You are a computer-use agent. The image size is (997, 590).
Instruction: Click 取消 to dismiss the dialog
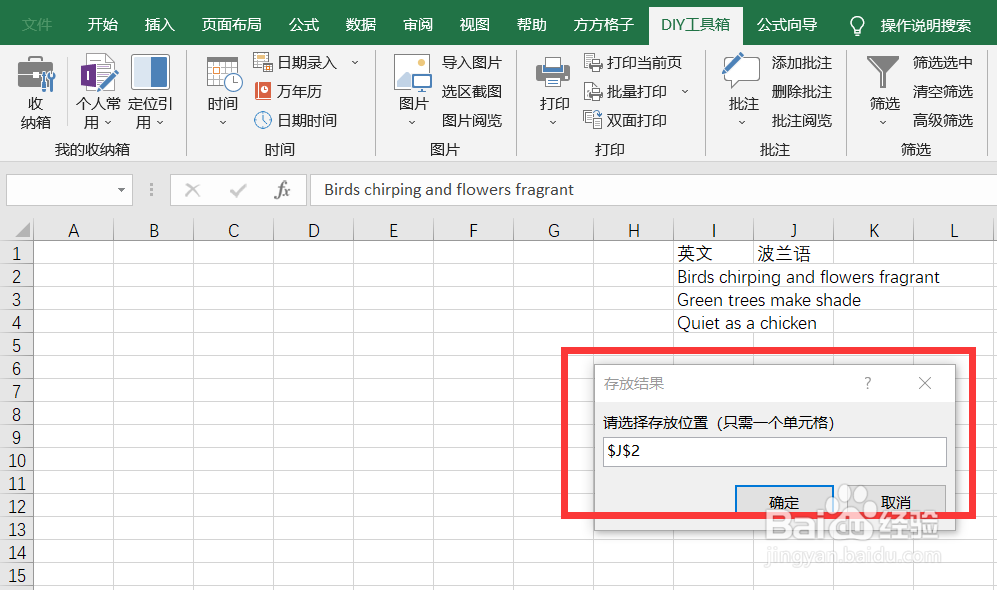point(896,502)
